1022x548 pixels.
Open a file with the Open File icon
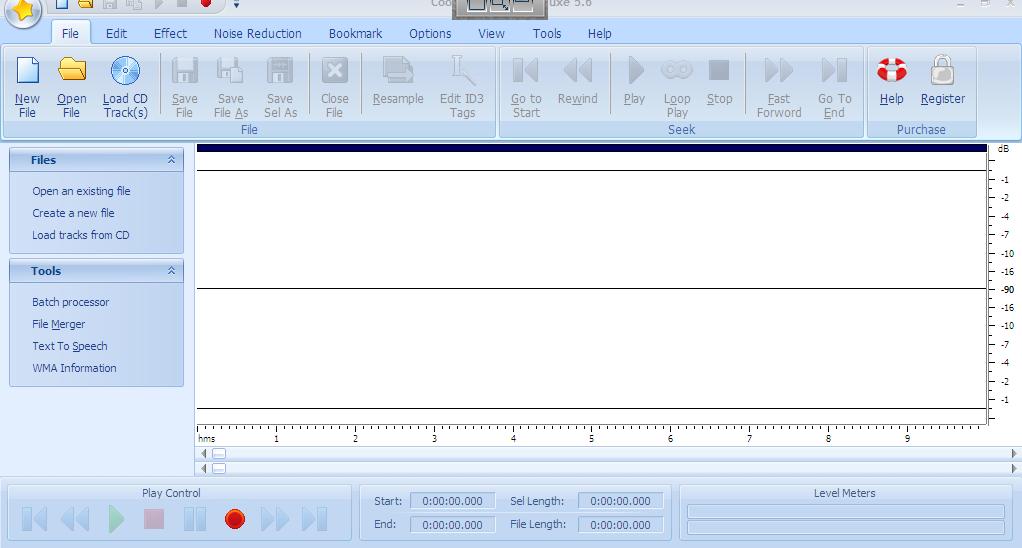point(71,72)
